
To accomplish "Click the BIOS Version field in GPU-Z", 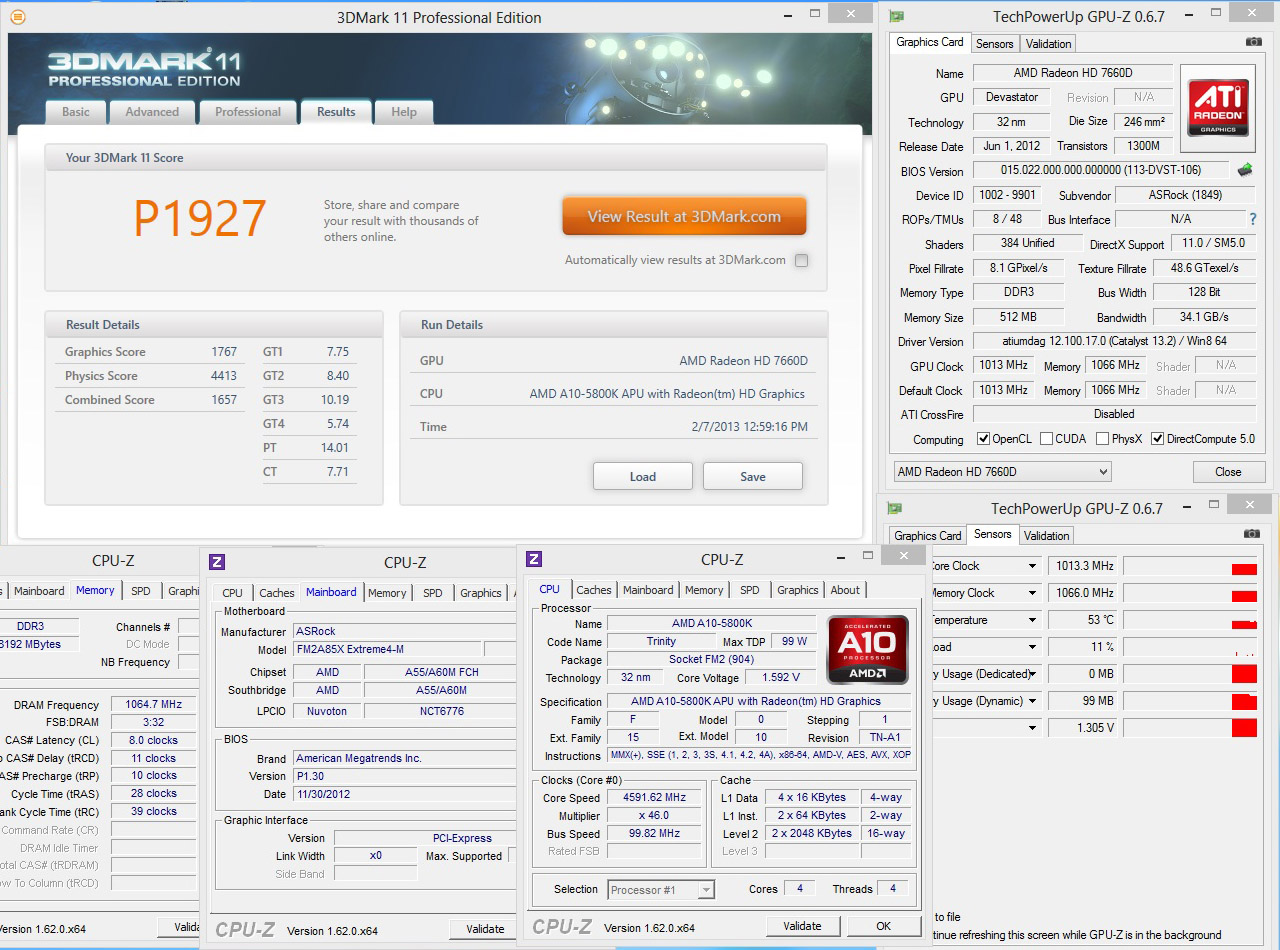I will (x=1101, y=171).
